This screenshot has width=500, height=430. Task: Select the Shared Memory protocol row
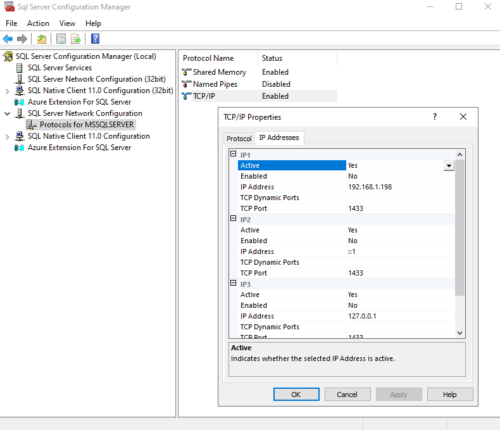pyautogui.click(x=259, y=72)
